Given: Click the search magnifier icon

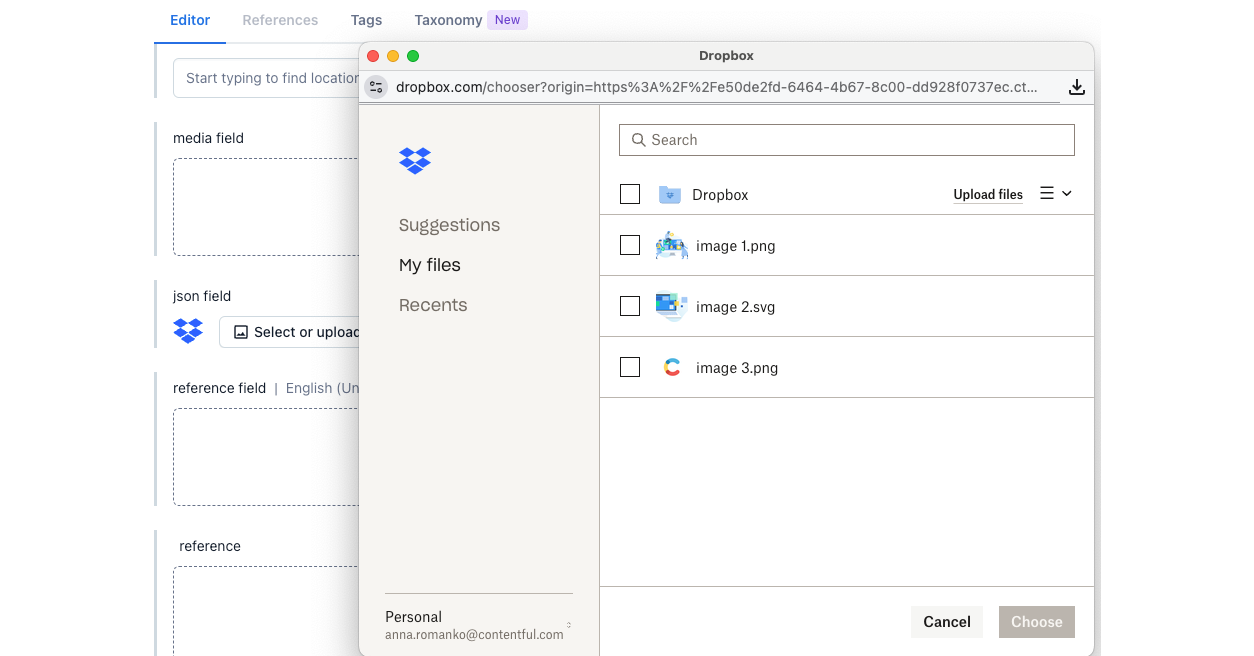Looking at the screenshot, I should (x=639, y=140).
